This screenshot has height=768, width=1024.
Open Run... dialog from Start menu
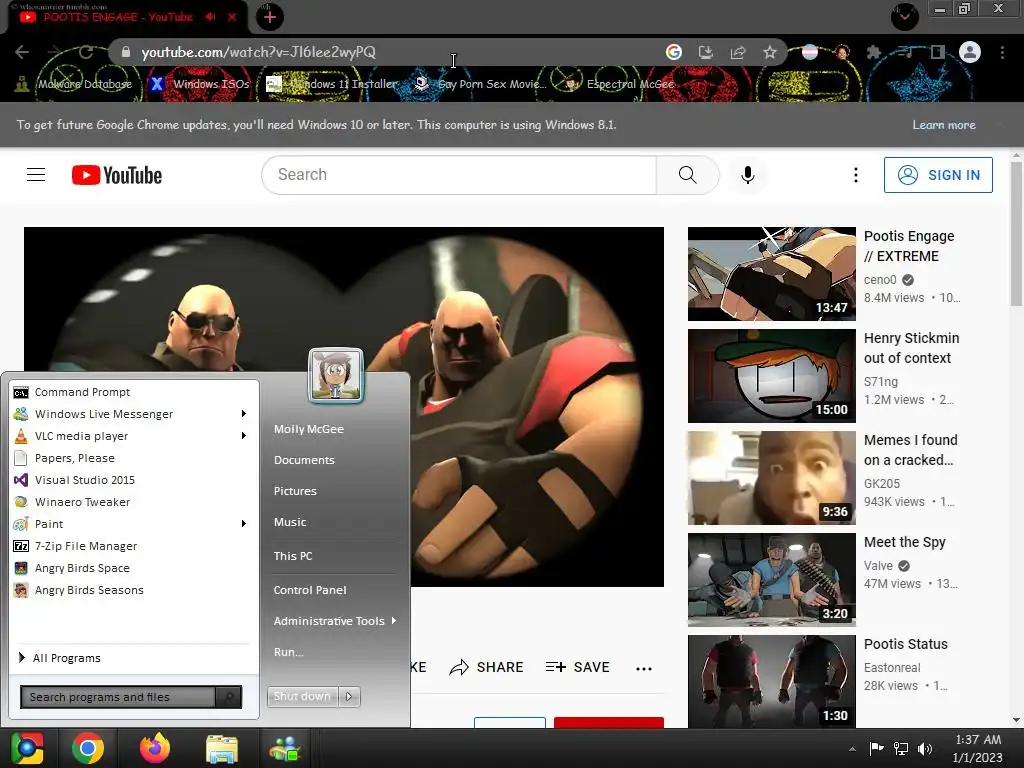point(289,652)
